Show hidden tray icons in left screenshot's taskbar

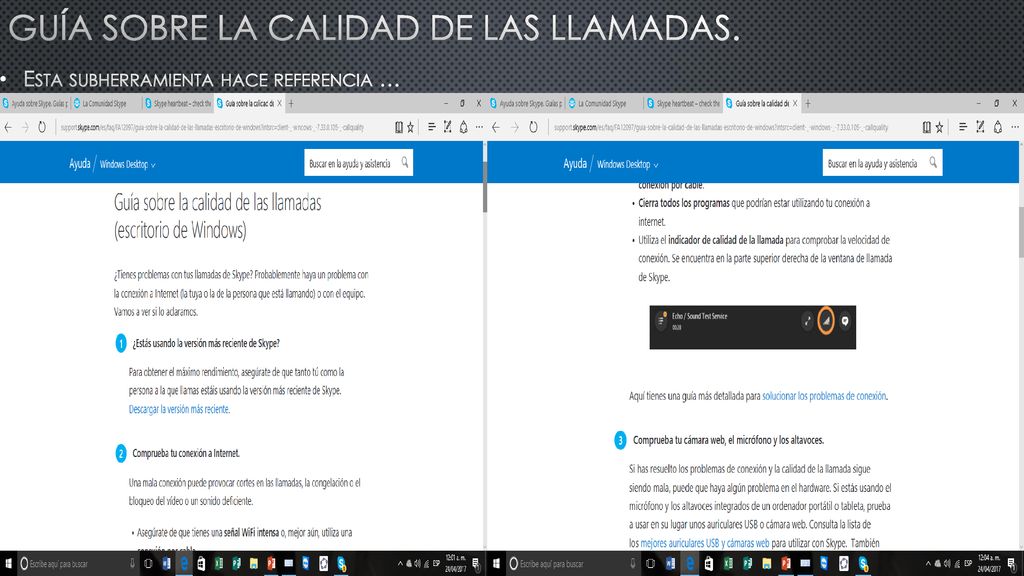400,563
